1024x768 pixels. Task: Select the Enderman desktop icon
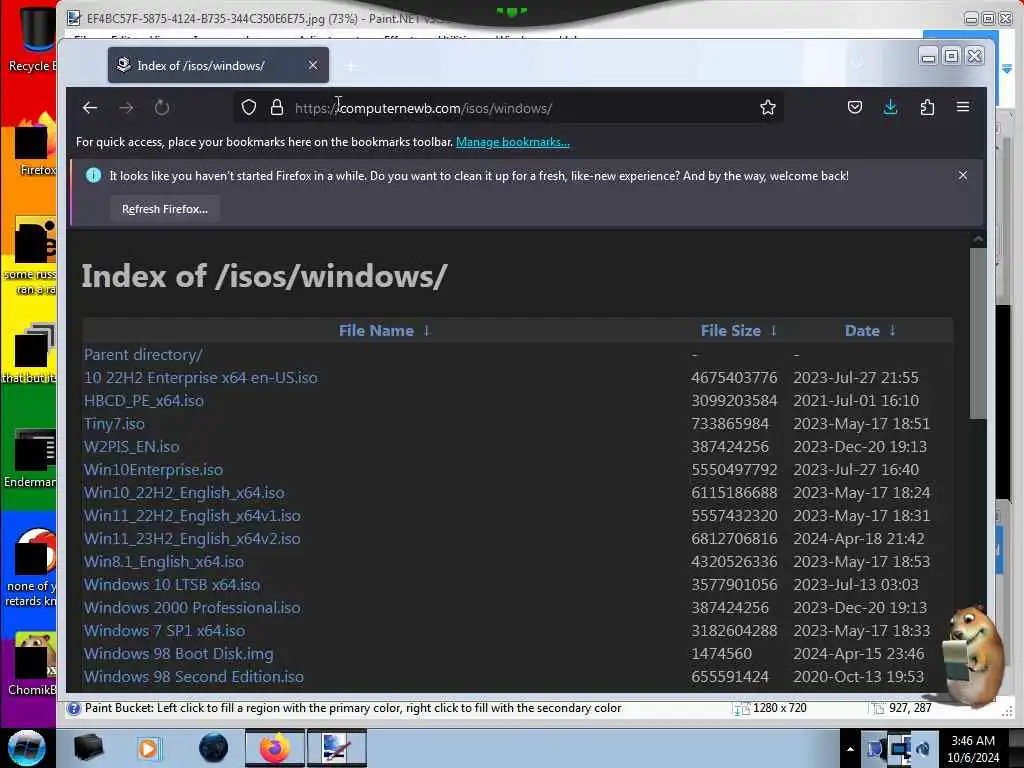[x=31, y=458]
